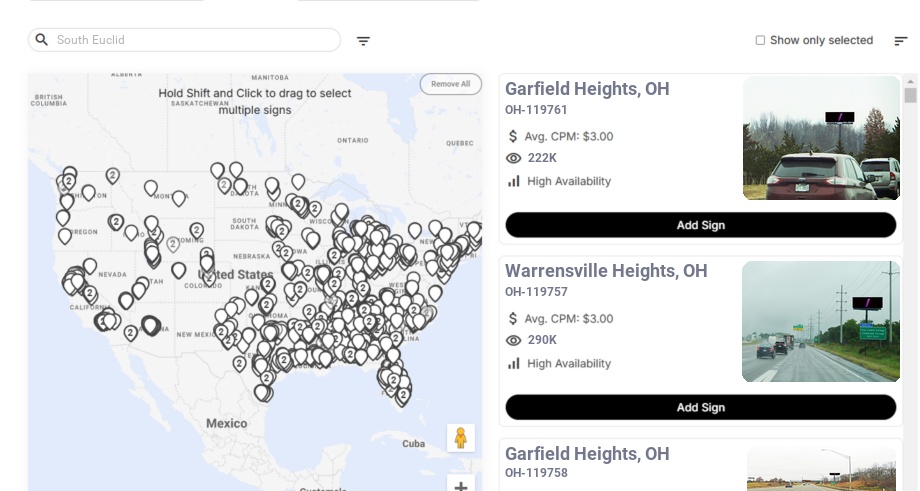Click the search magnifier icon

42,40
